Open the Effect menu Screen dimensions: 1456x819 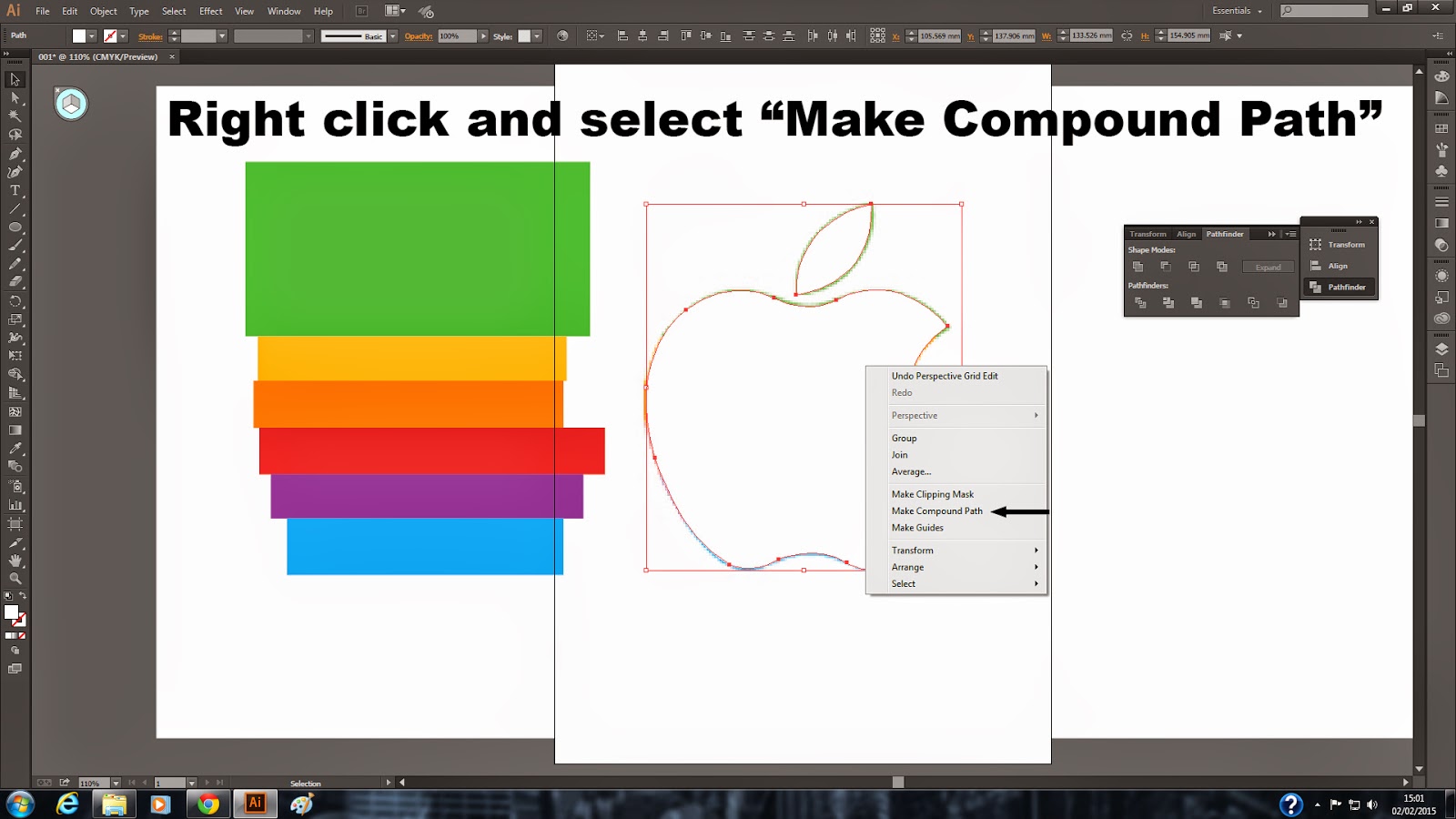pos(210,11)
